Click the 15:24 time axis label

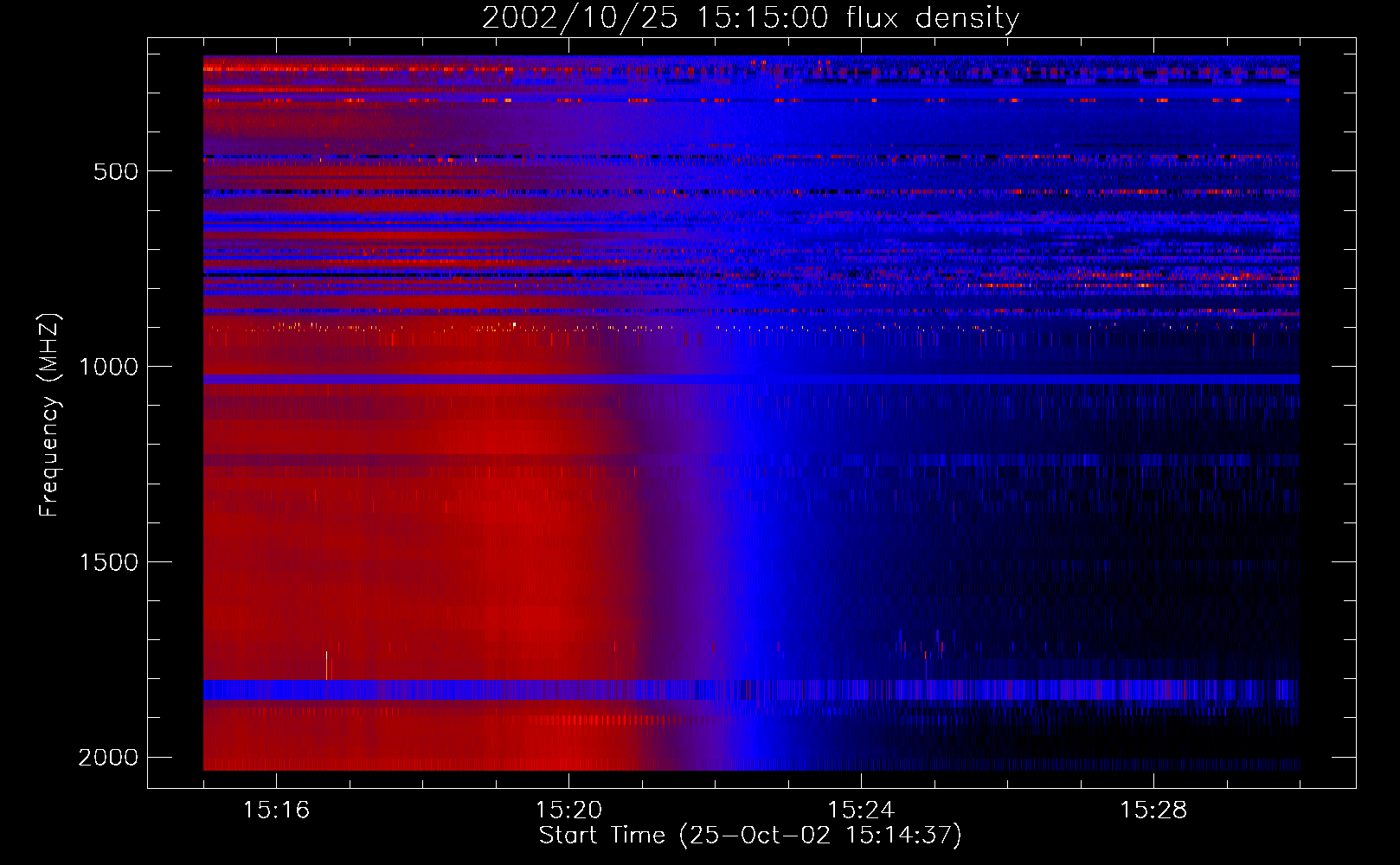coord(861,810)
